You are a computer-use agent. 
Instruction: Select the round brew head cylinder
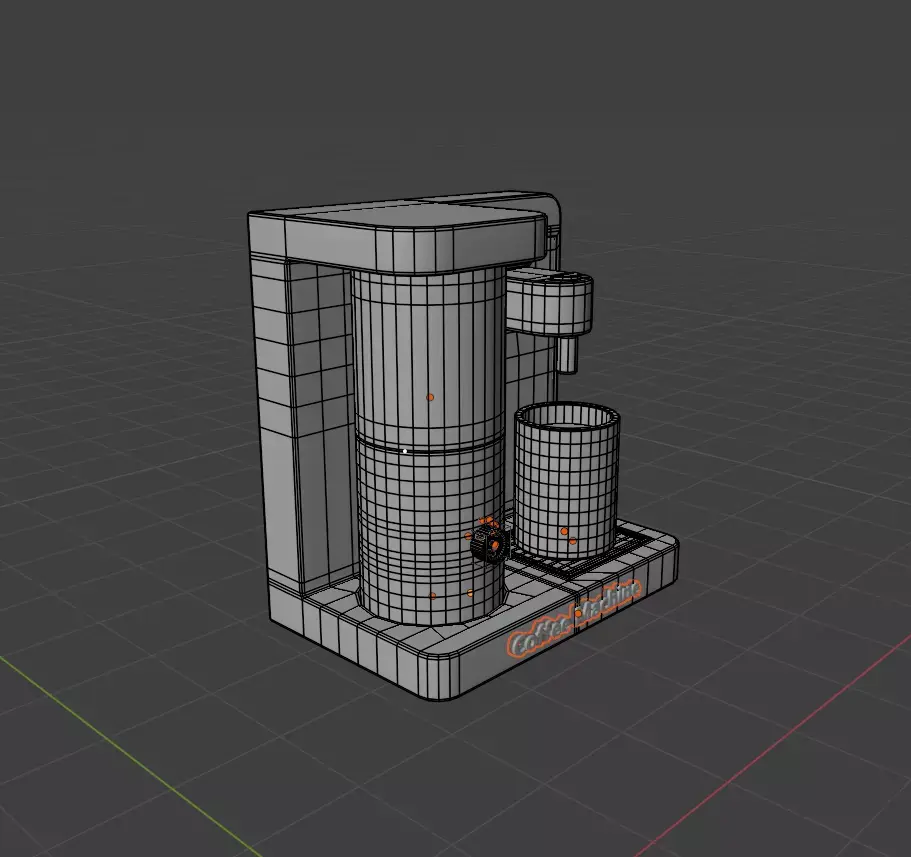pyautogui.click(x=549, y=304)
